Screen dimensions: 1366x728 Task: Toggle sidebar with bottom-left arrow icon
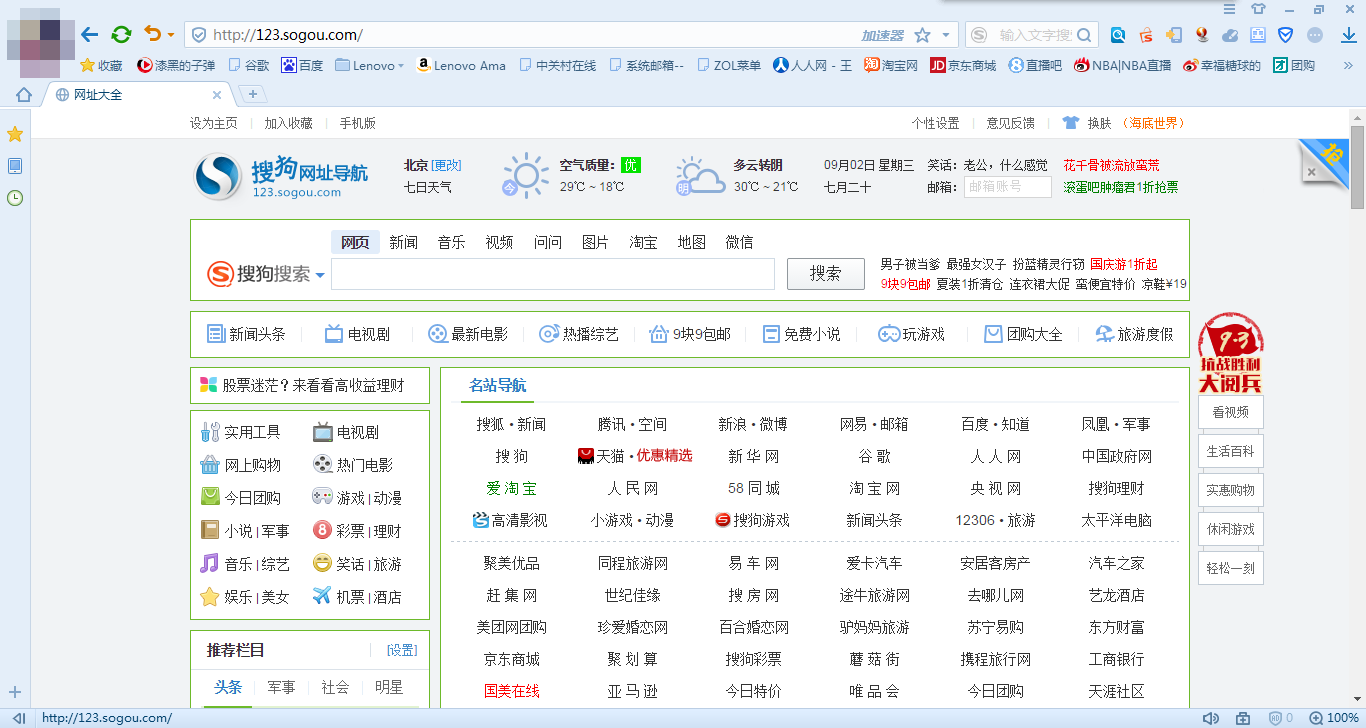tap(18, 718)
